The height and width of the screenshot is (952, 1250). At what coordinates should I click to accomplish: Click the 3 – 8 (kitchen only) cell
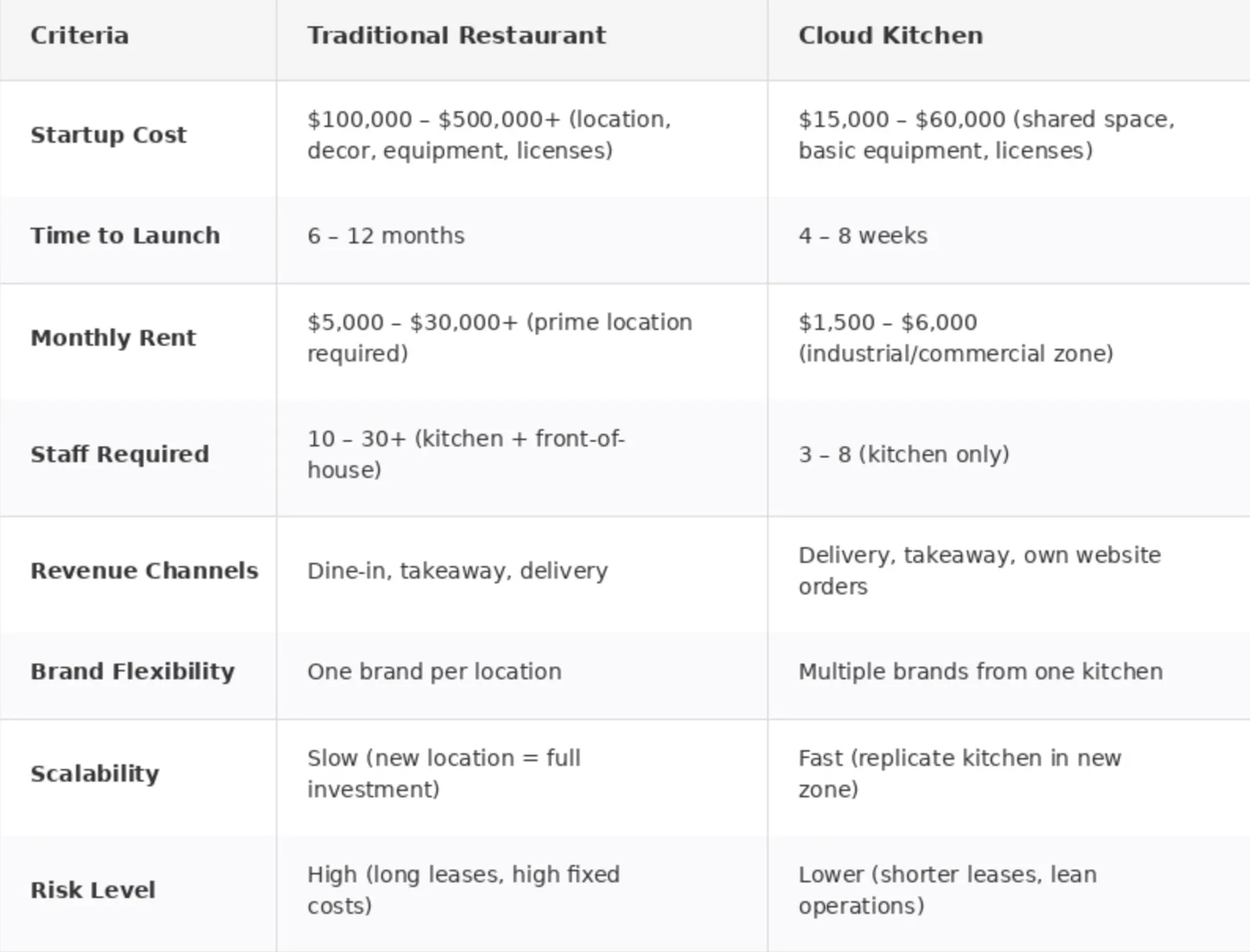(x=904, y=454)
